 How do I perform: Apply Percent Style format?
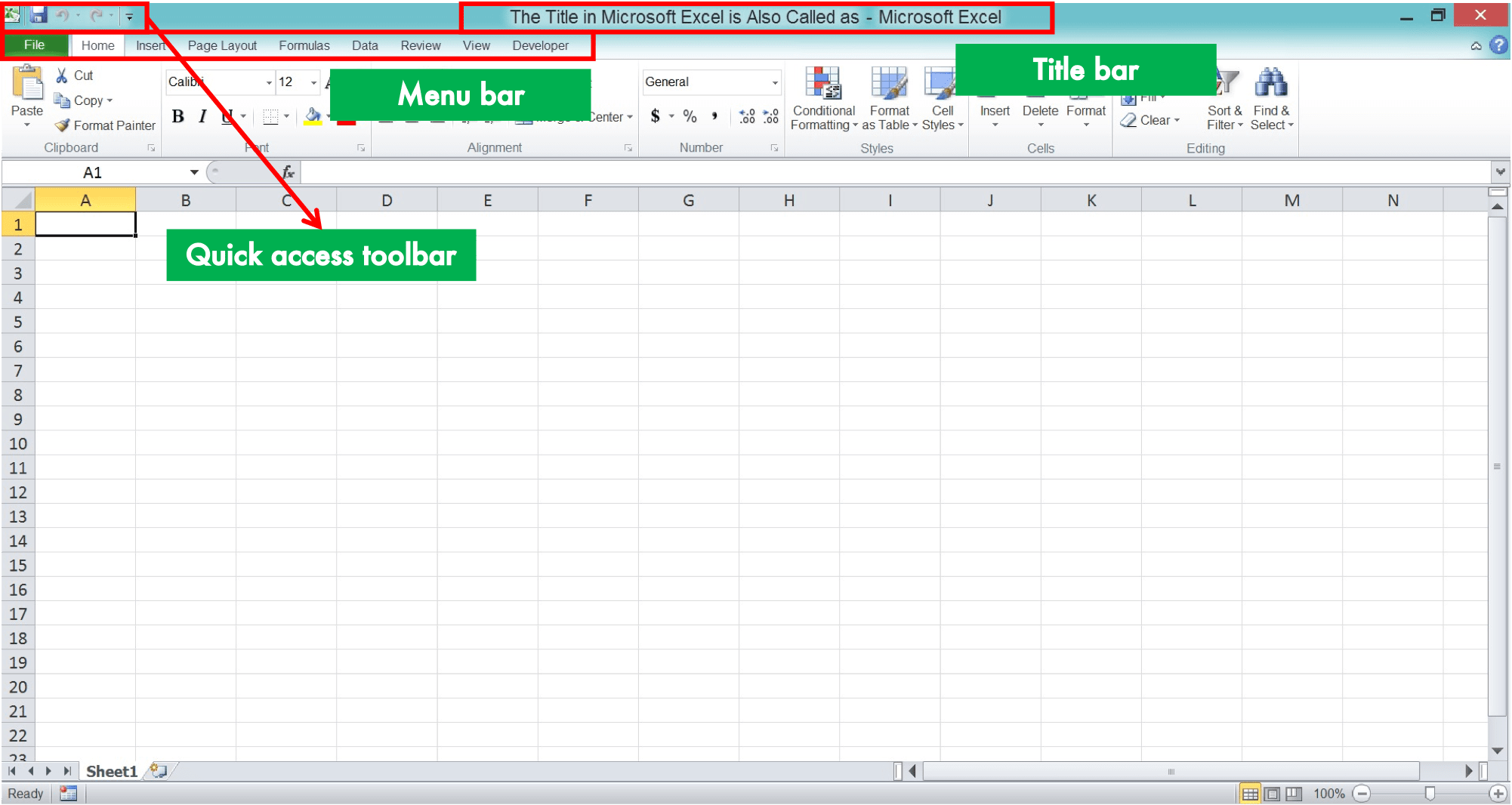click(x=690, y=116)
